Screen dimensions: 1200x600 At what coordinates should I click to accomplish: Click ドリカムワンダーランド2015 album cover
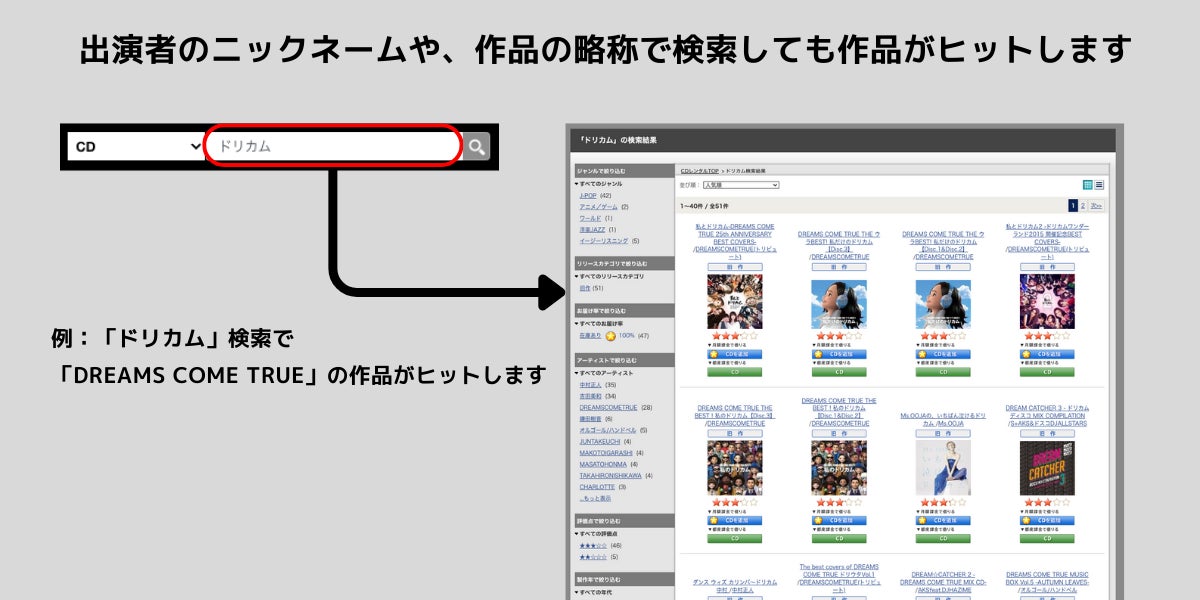click(x=1047, y=302)
